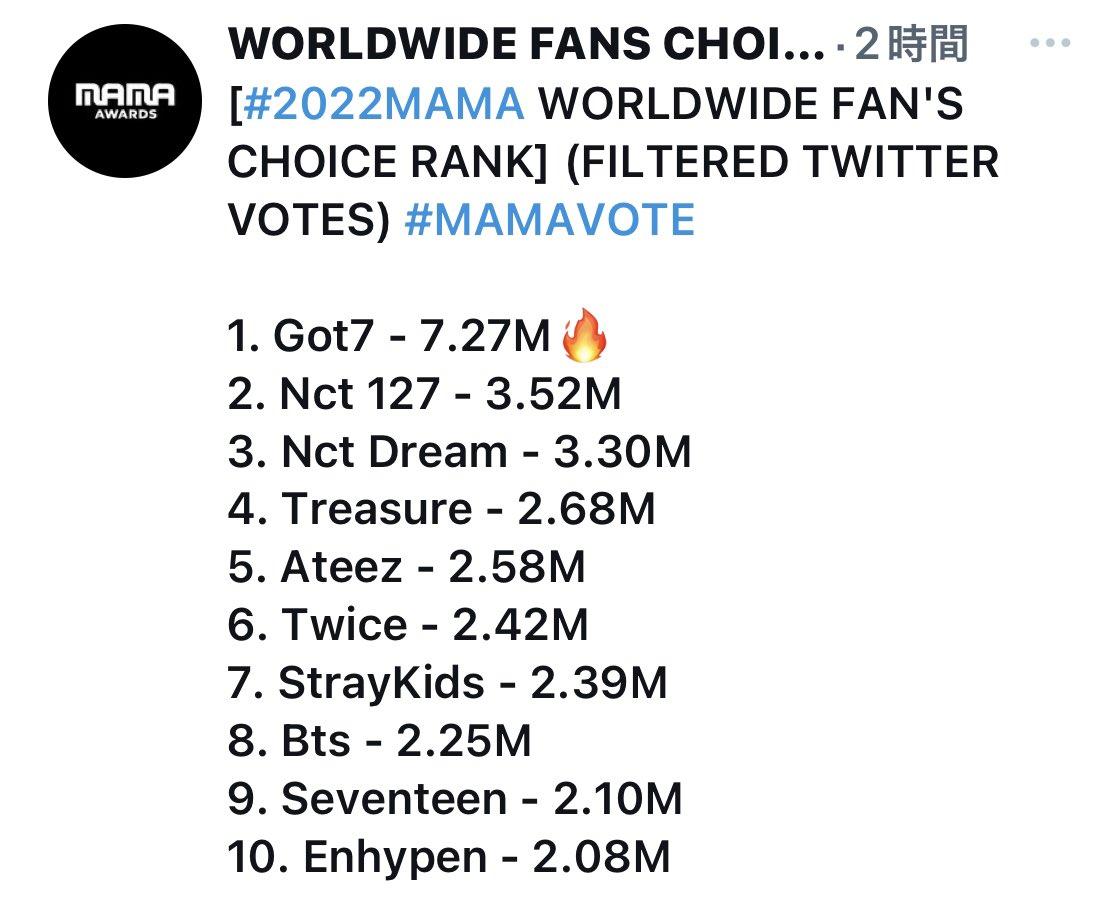Click the StrayKids - 2.39M line
The width and height of the screenshot is (1100, 898).
[448, 683]
